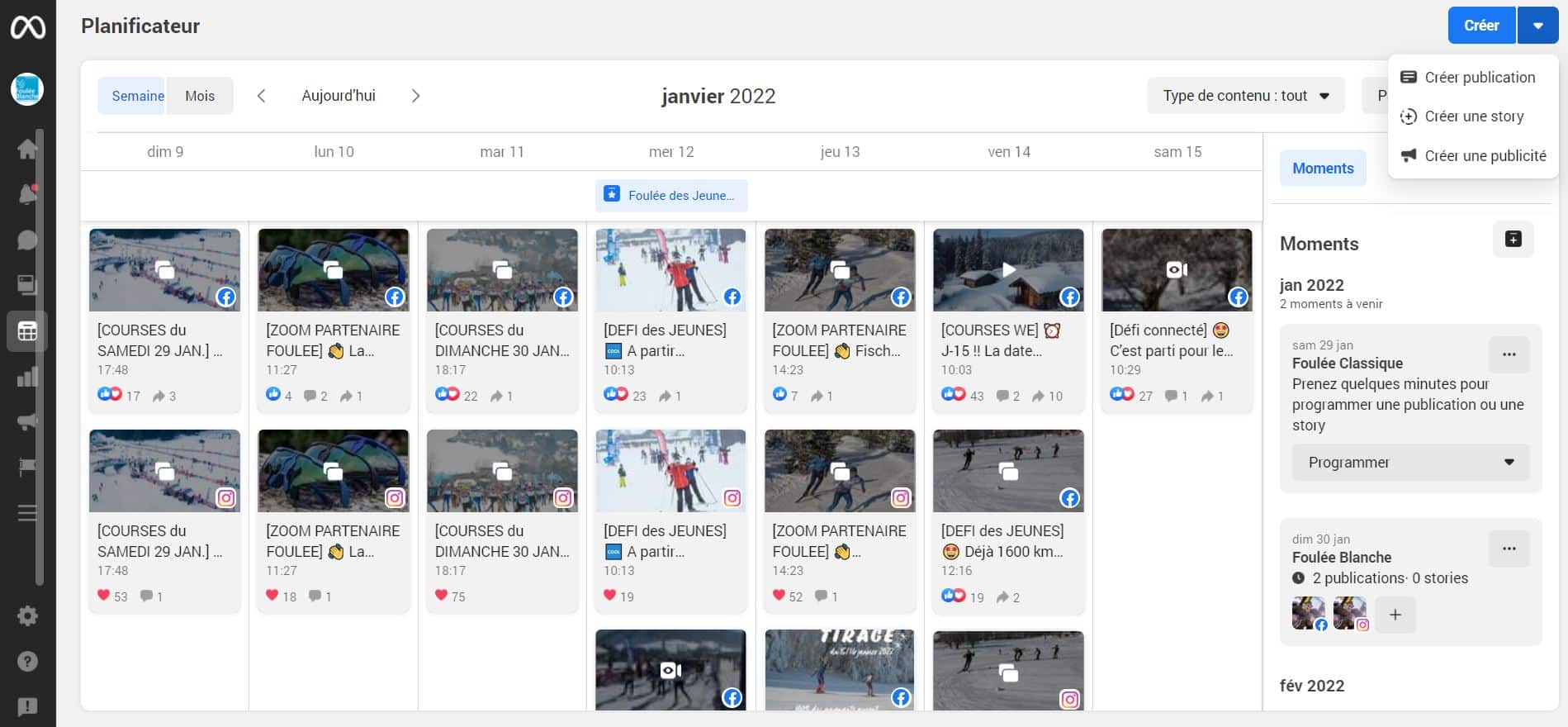Screen dimensions: 1568x727
Task: Open the notifications bell in sidebar
Action: pyautogui.click(x=27, y=194)
